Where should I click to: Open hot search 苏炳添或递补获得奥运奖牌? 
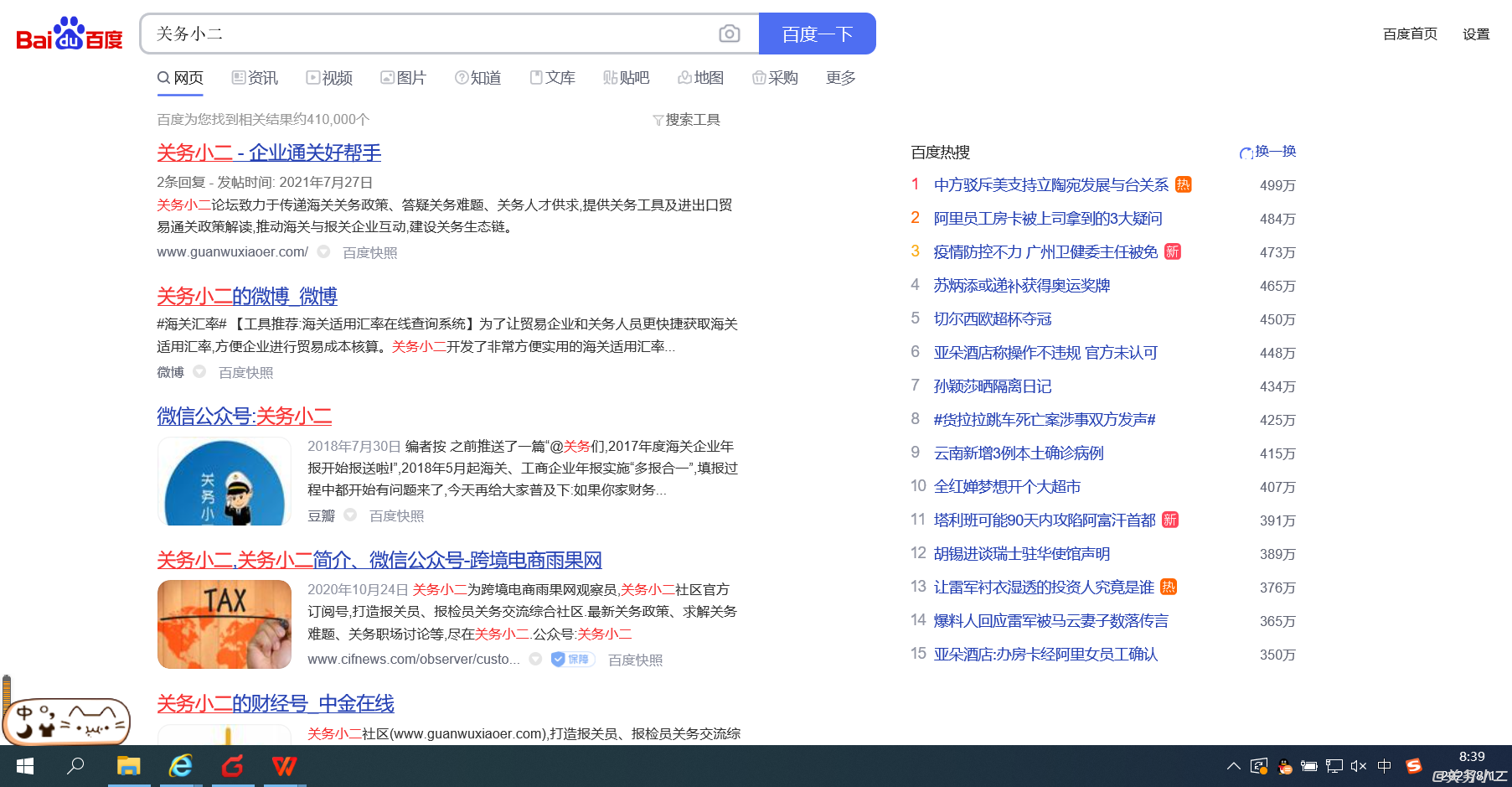[x=1022, y=285]
